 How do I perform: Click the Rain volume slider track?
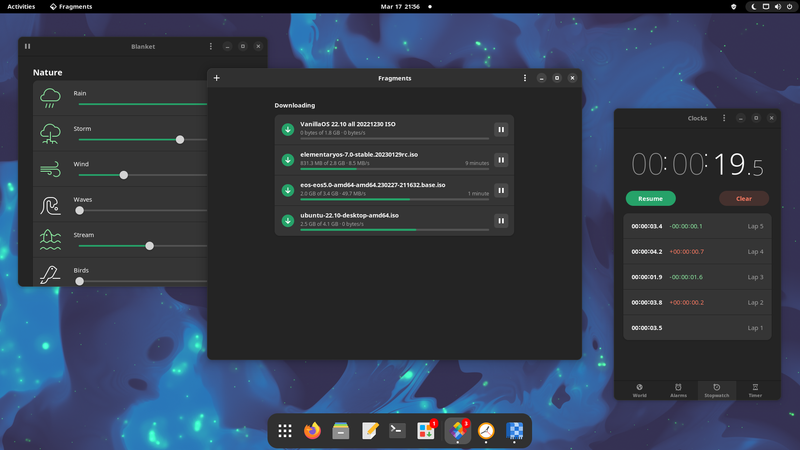point(143,104)
